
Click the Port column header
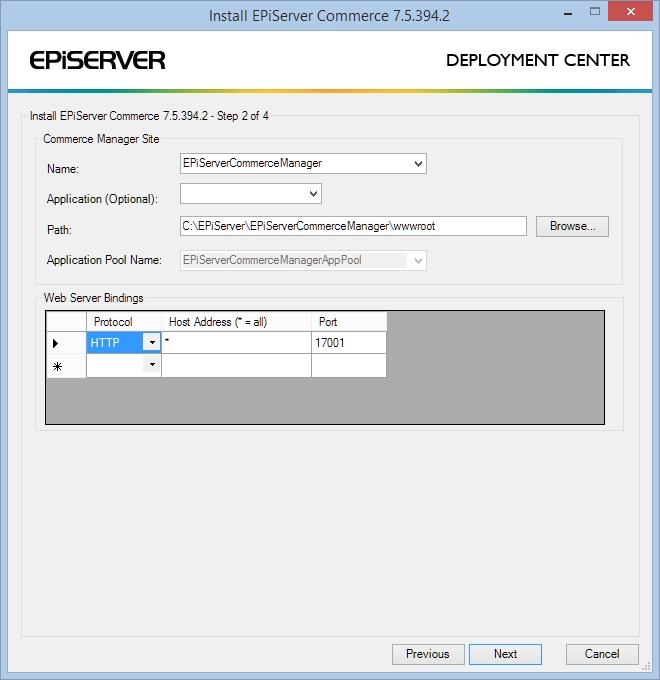pos(349,322)
